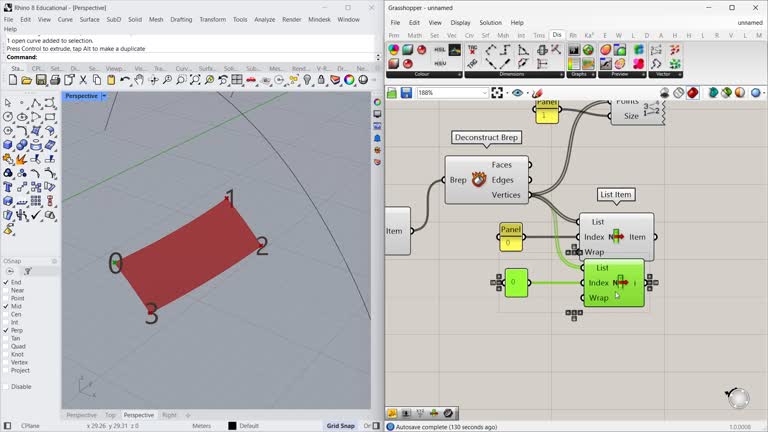The width and height of the screenshot is (768, 432).
Task: Open the Perspective viewport dropdown arrow
Action: (x=104, y=96)
